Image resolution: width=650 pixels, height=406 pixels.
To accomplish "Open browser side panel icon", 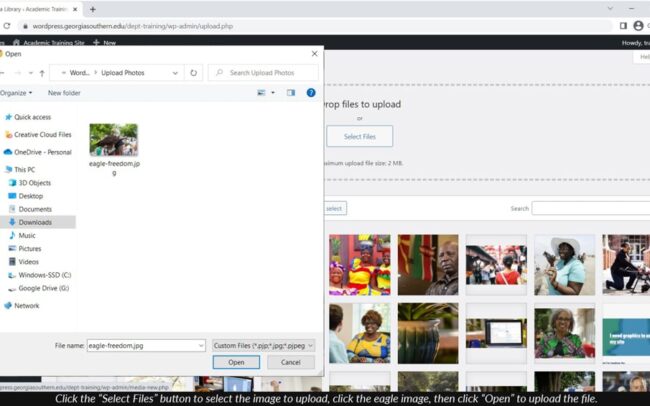I will coord(623,26).
